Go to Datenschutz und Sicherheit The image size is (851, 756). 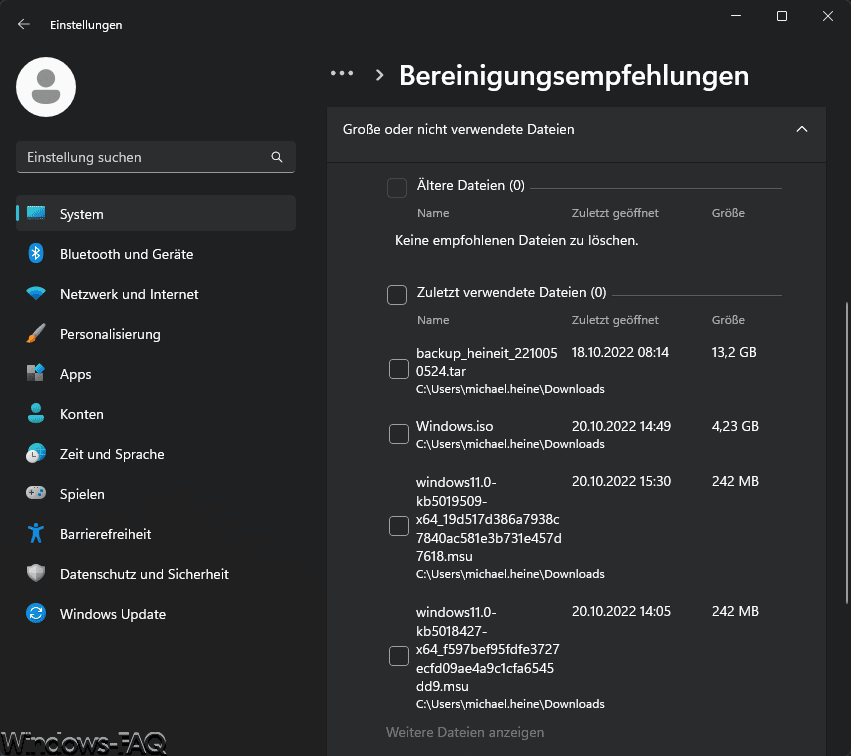pos(156,574)
